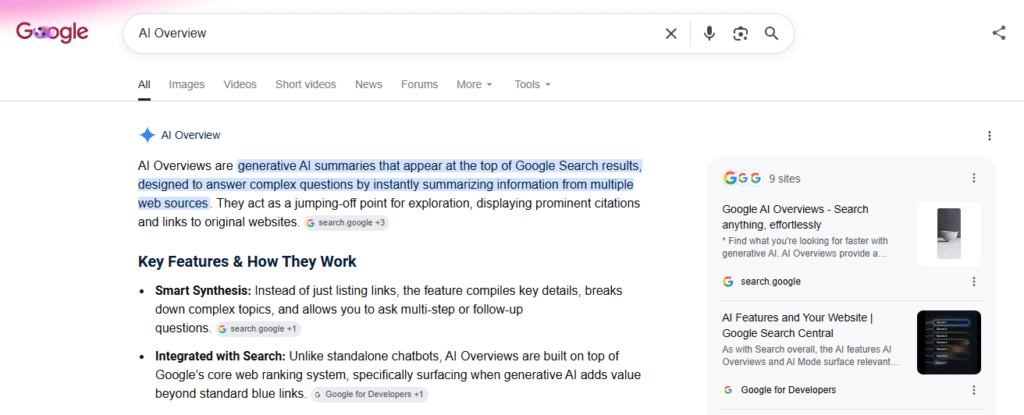Clear the search box with X

pos(671,33)
